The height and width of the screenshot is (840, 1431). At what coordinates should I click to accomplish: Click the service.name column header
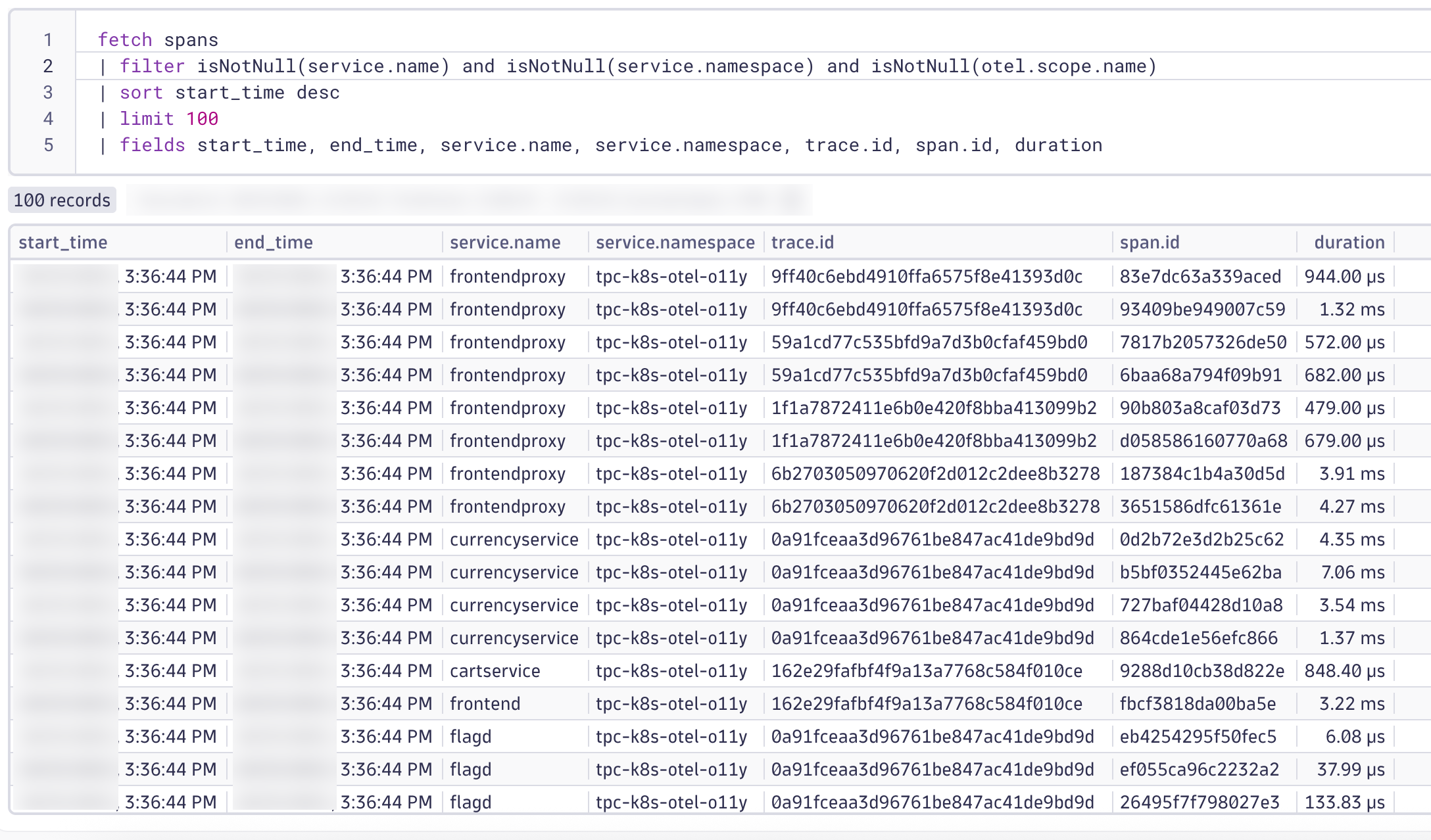(x=504, y=242)
